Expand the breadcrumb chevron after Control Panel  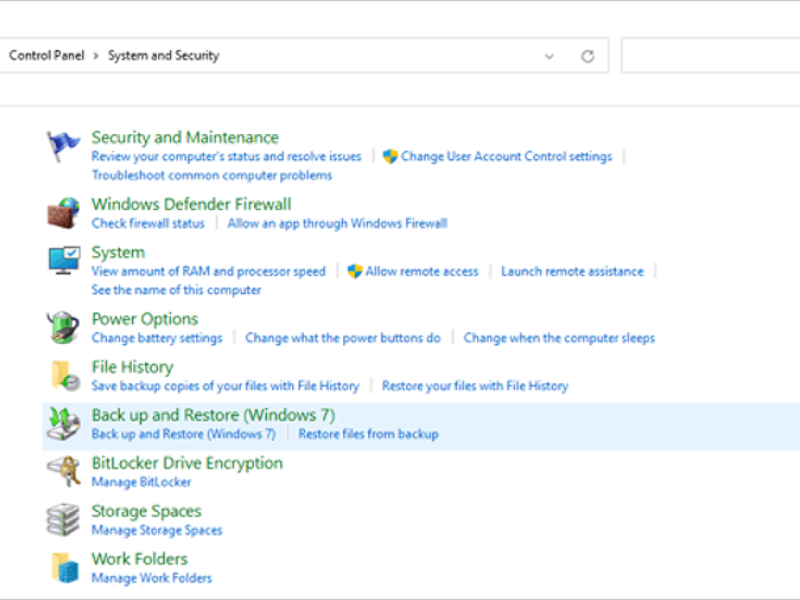tap(96, 56)
